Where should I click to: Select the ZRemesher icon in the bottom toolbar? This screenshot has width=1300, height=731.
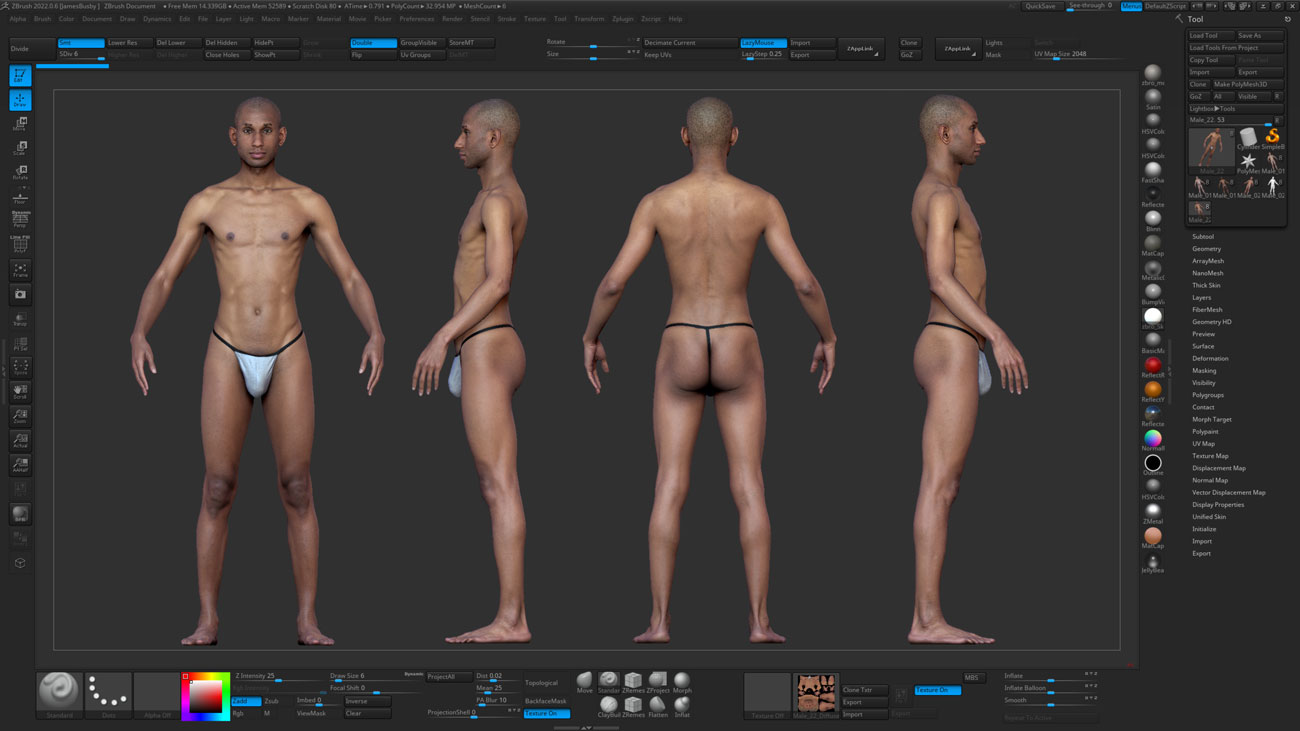[634, 679]
